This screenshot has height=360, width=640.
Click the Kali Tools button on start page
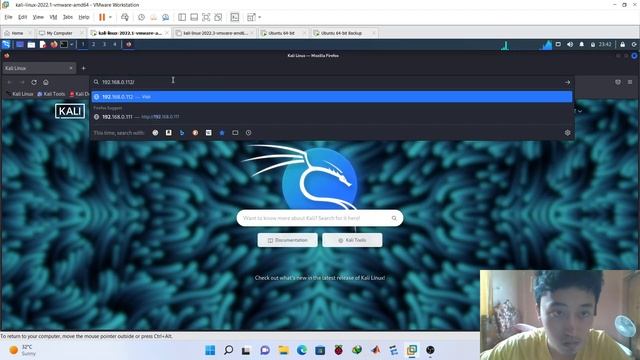352,240
